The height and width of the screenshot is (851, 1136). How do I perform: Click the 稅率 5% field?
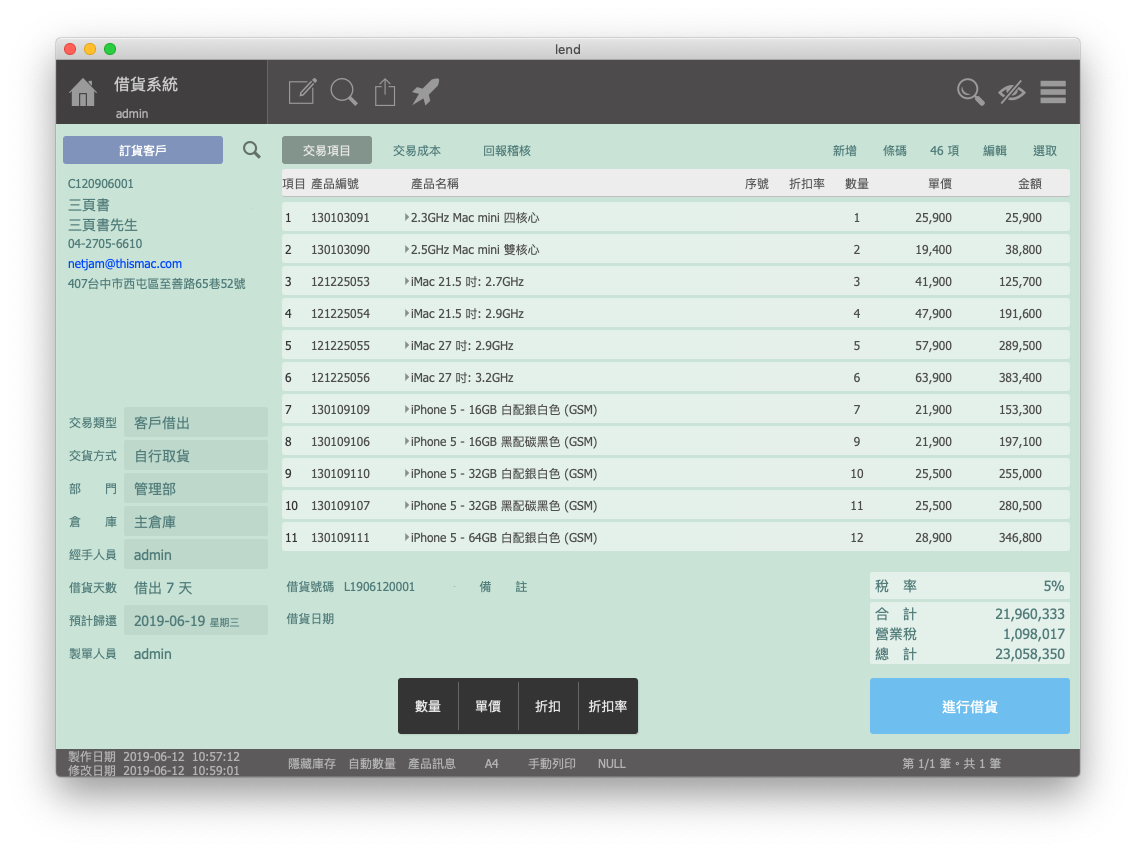tap(969, 586)
